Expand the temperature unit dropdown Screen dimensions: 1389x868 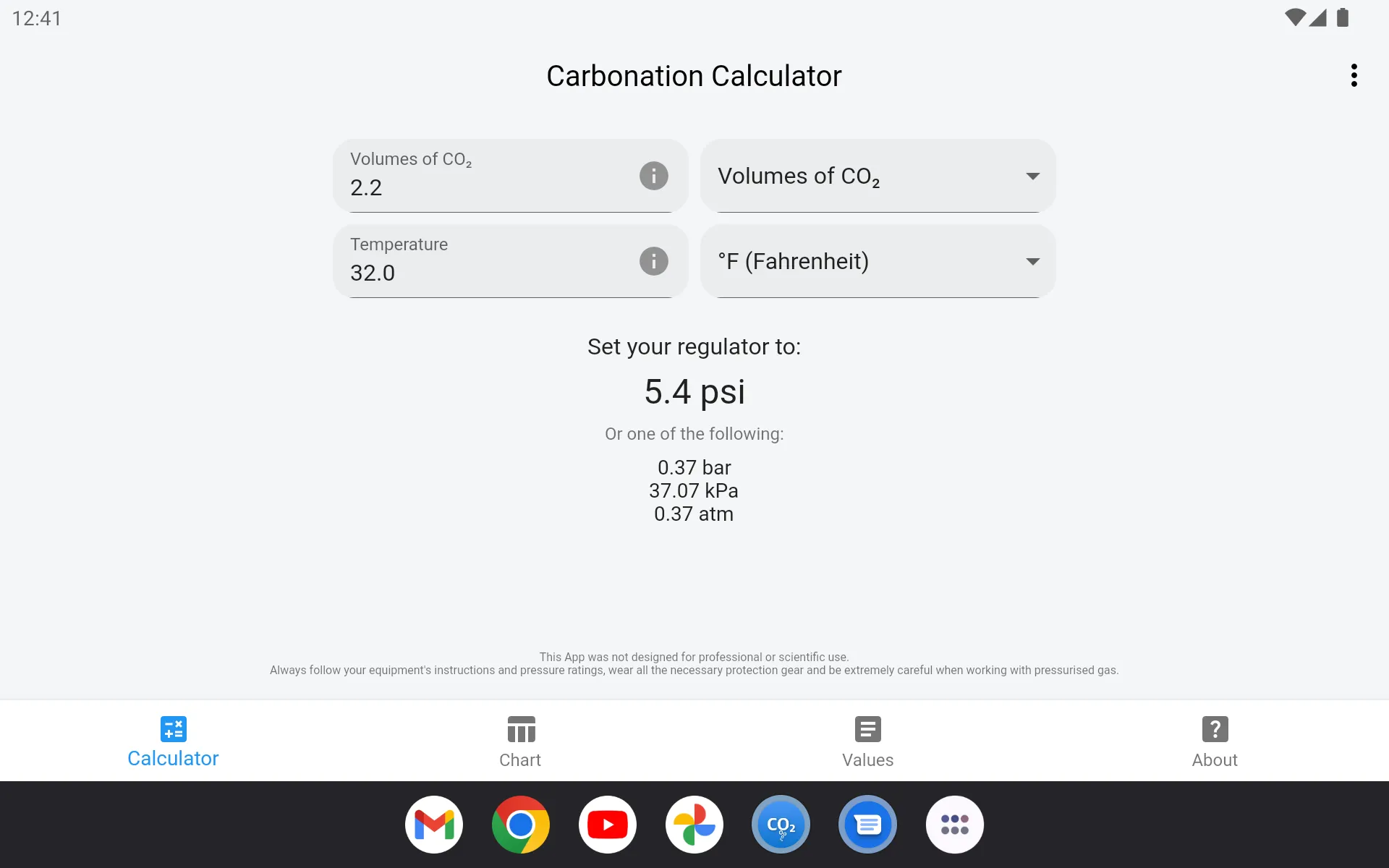[x=1032, y=261]
